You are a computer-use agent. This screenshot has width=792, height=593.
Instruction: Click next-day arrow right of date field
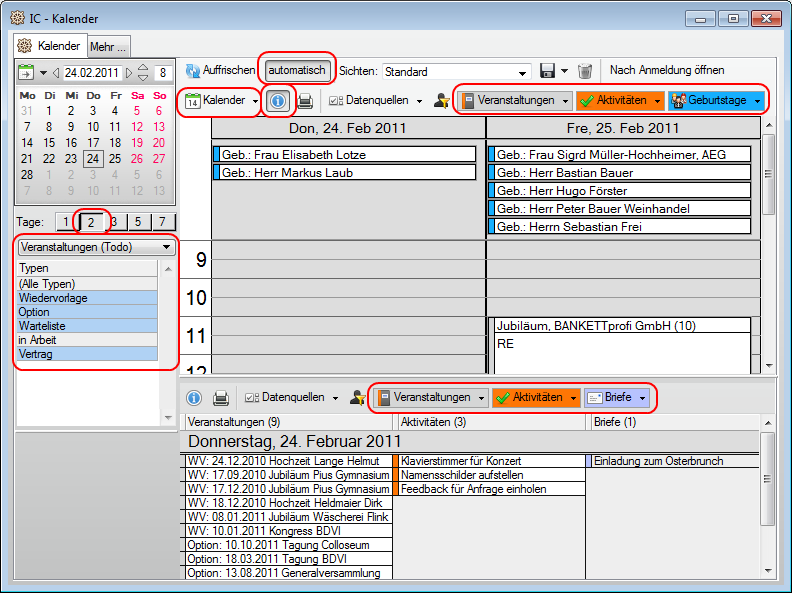pos(128,72)
